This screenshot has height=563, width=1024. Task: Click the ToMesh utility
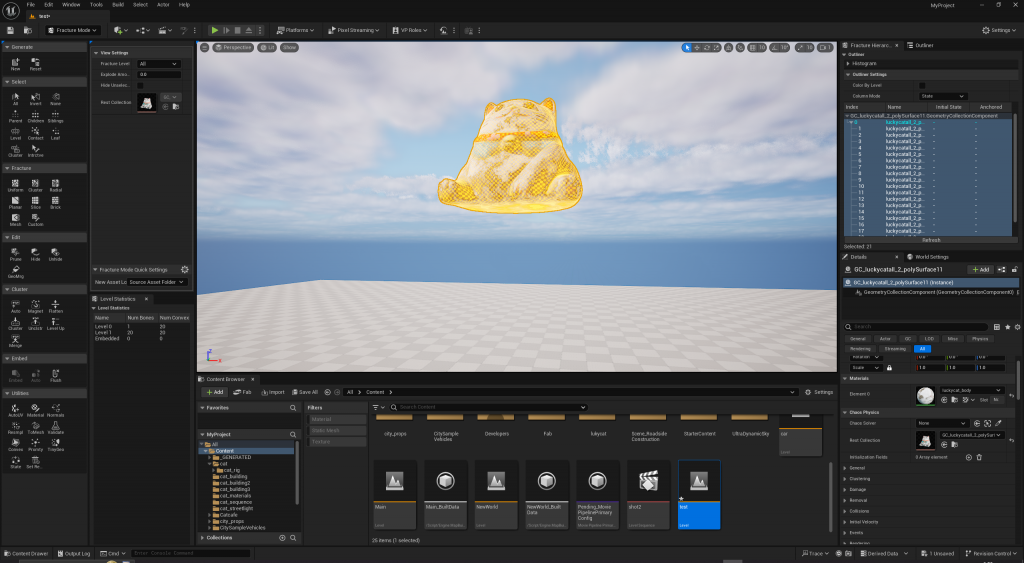pos(35,427)
